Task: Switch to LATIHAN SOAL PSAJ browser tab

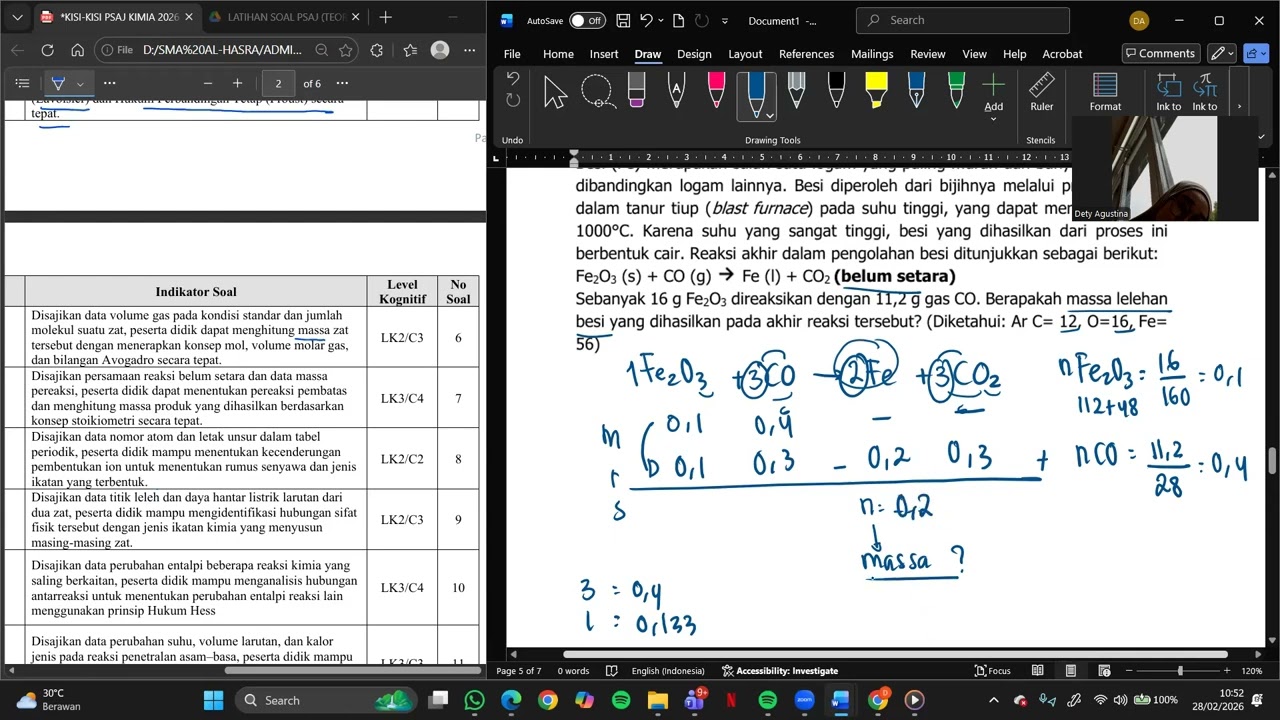Action: click(x=284, y=17)
